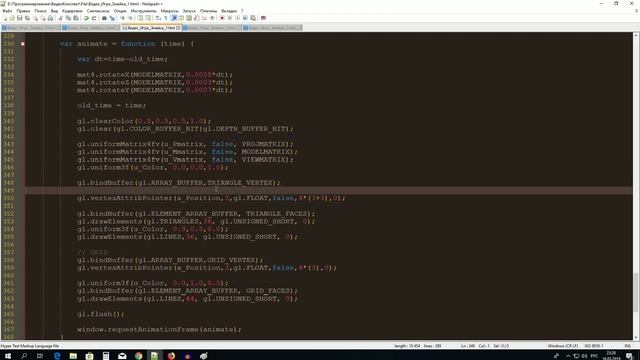
Task: Open the Windows Start menu
Action: coord(7,356)
